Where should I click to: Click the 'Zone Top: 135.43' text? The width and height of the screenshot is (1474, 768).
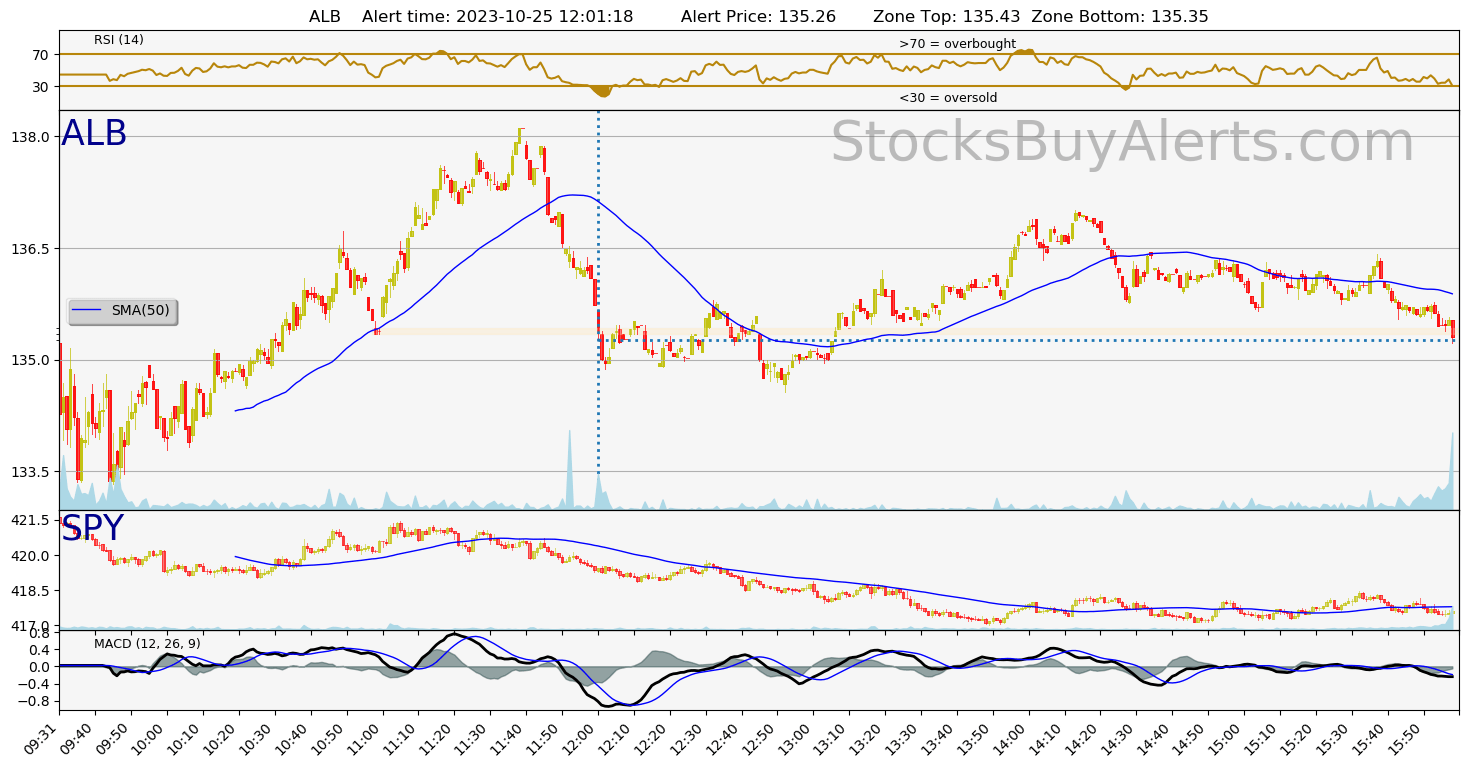pos(947,16)
